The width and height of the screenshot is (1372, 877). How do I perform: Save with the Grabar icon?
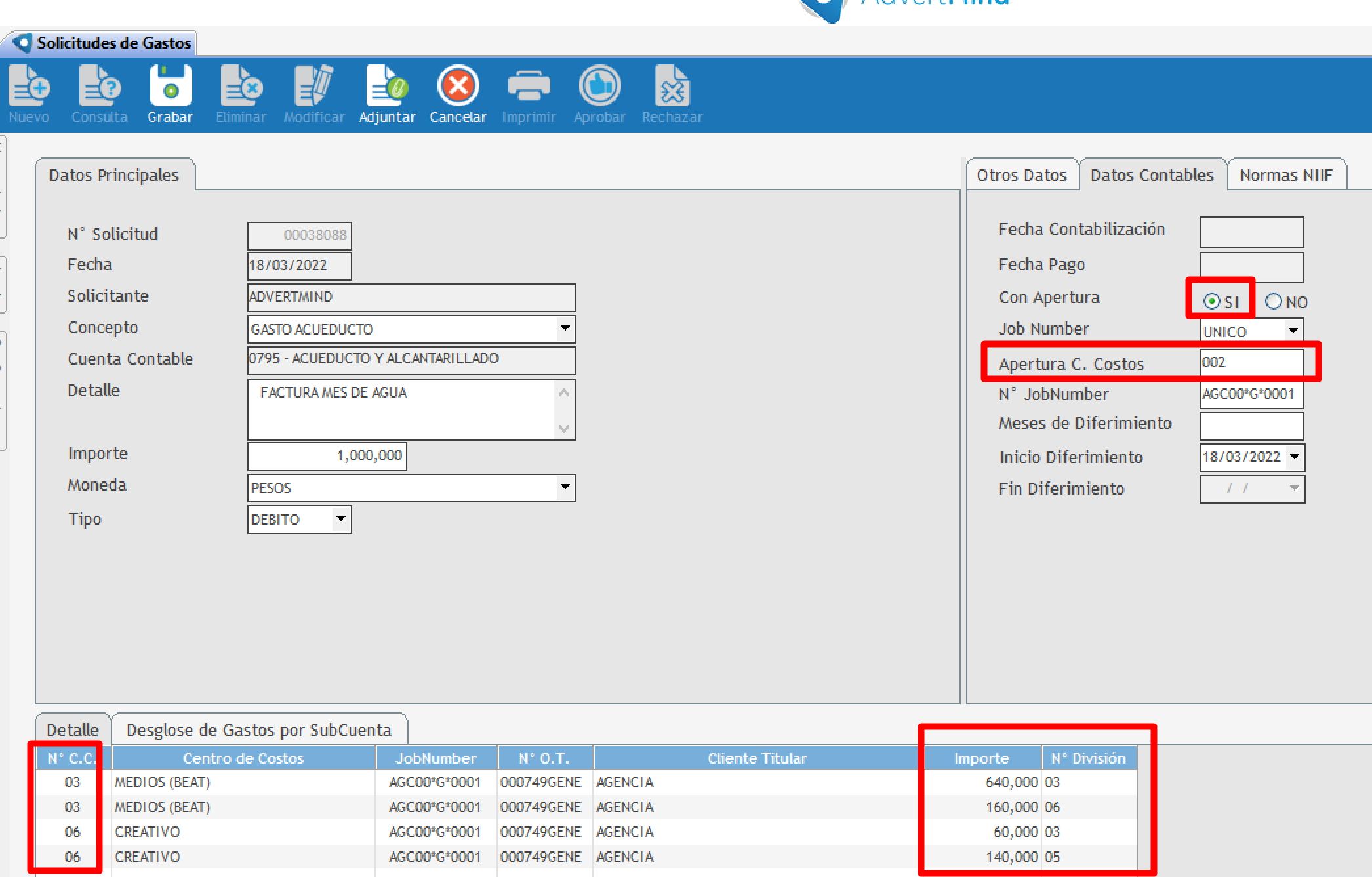pos(171,86)
